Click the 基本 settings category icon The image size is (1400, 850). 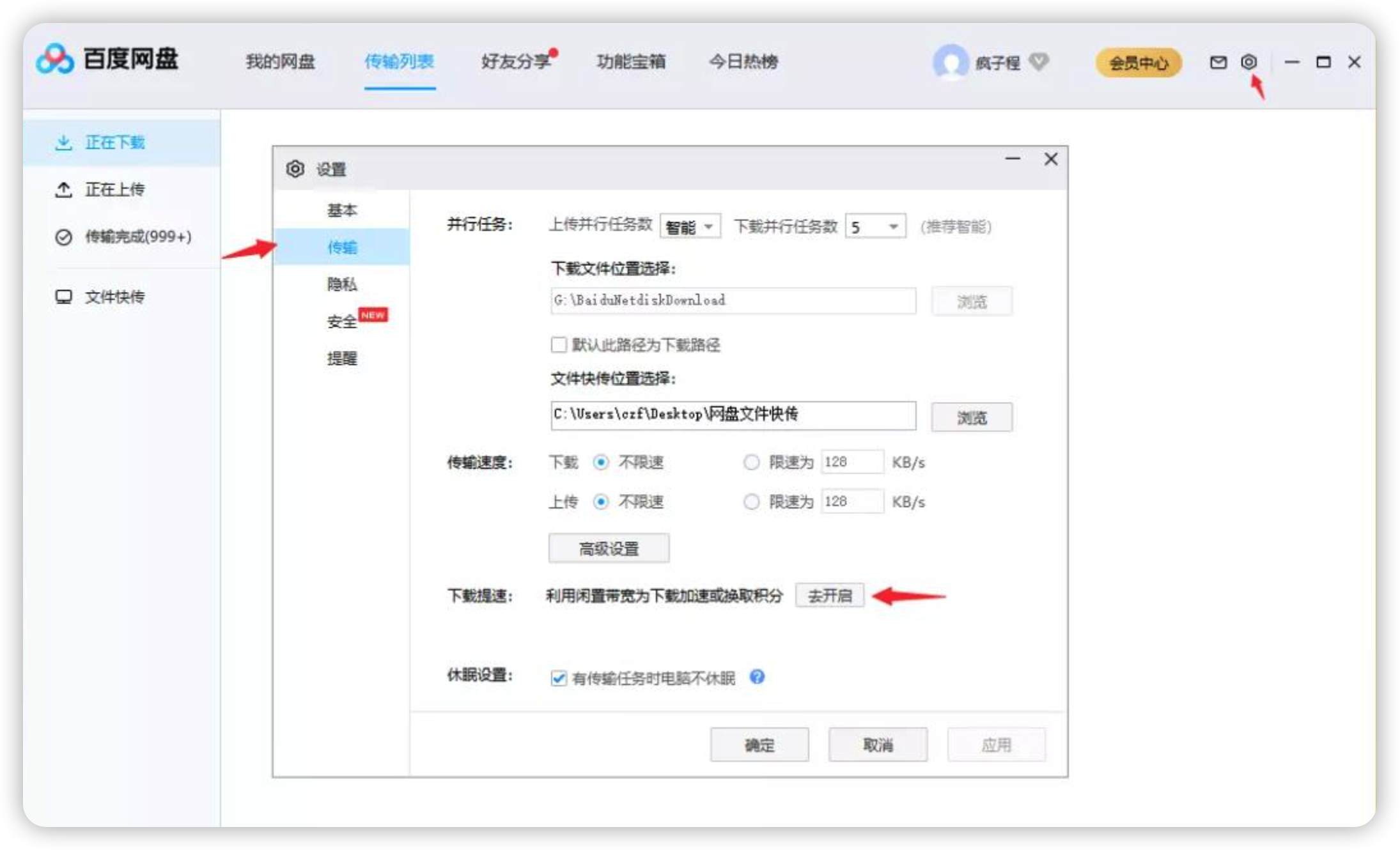coord(340,210)
